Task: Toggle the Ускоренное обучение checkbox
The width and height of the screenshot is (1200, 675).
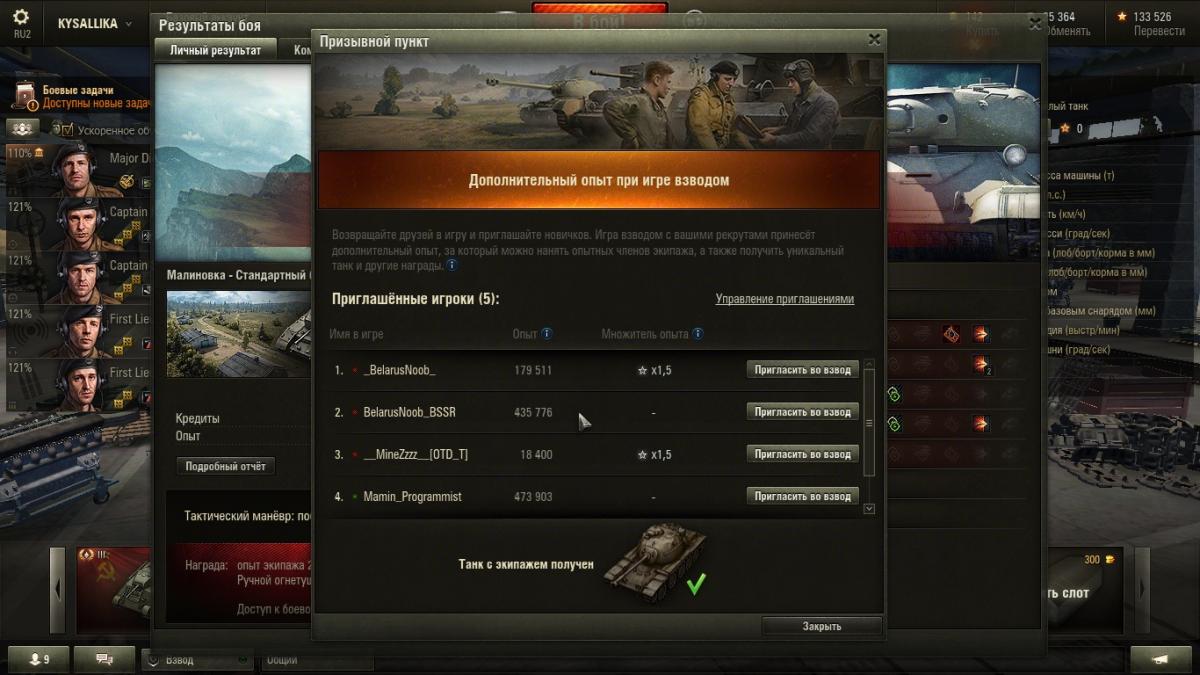Action: tap(67, 130)
